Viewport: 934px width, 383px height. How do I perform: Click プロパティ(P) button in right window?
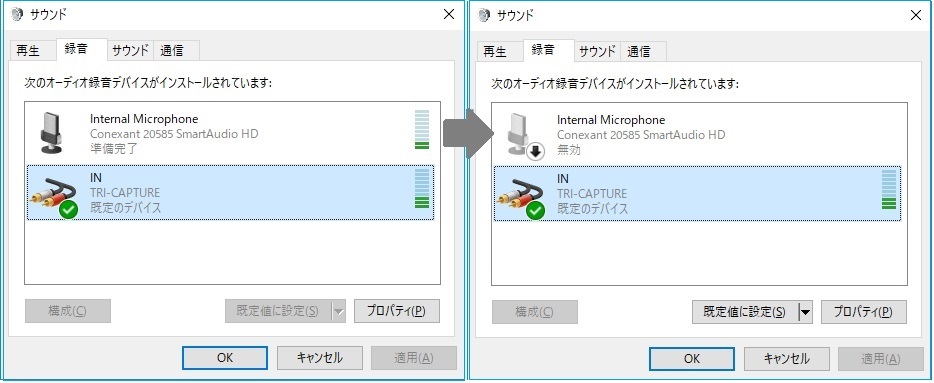(x=864, y=312)
